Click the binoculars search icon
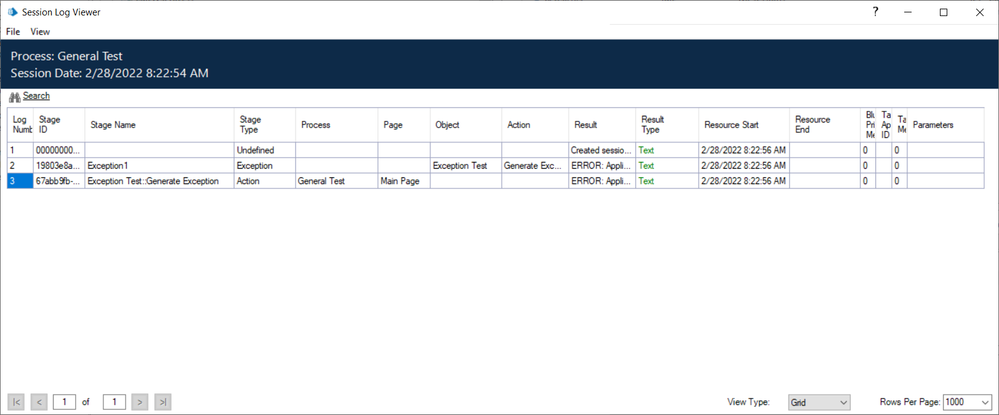The height and width of the screenshot is (415, 999). click(x=15, y=97)
